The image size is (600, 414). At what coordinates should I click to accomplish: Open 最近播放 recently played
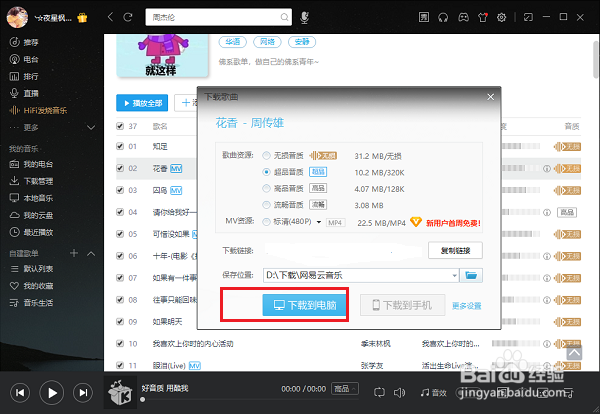click(x=31, y=232)
